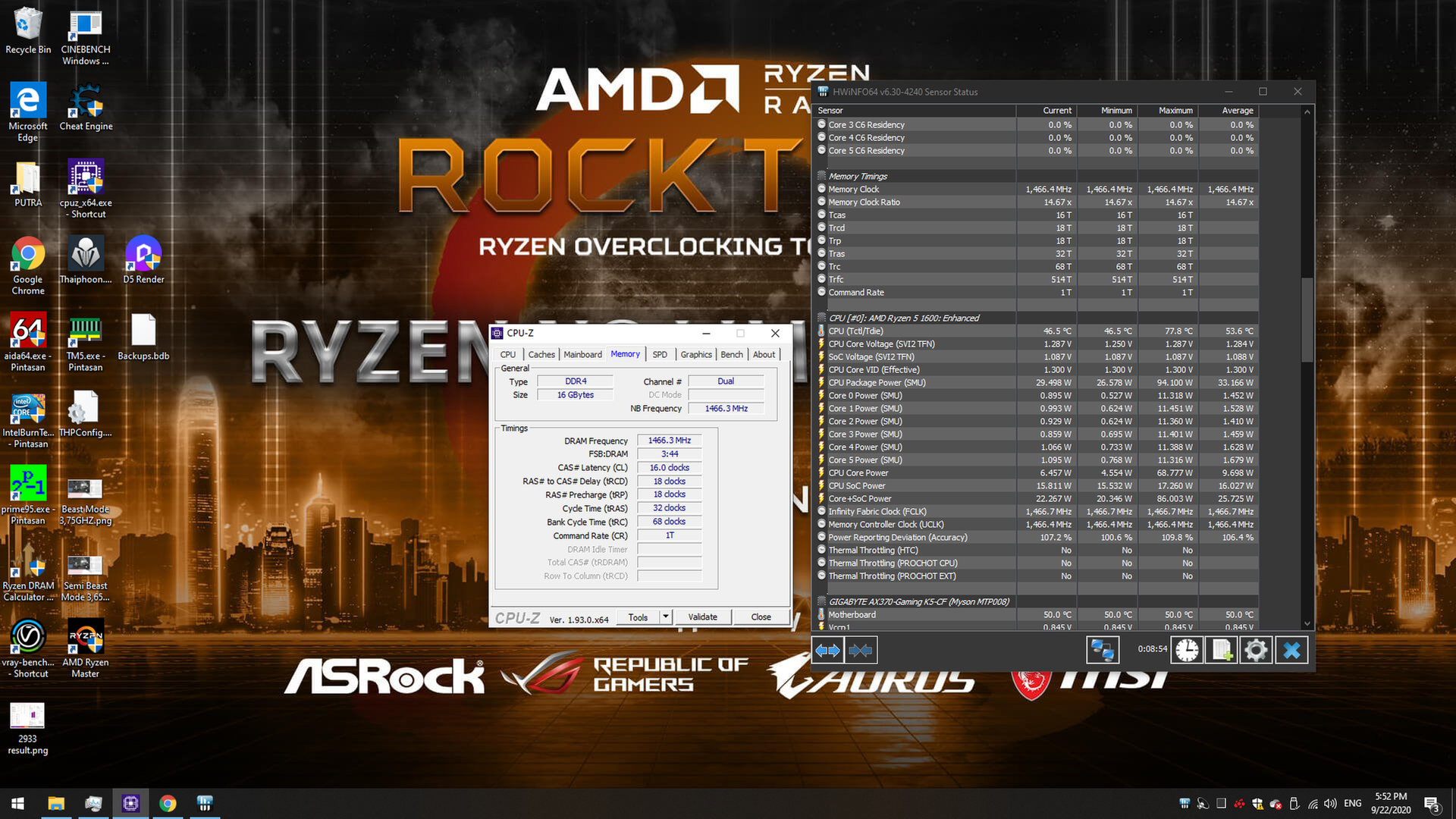Click the Average column header in HWiNFO
Viewport: 1456px width, 819px height.
pyautogui.click(x=1228, y=111)
